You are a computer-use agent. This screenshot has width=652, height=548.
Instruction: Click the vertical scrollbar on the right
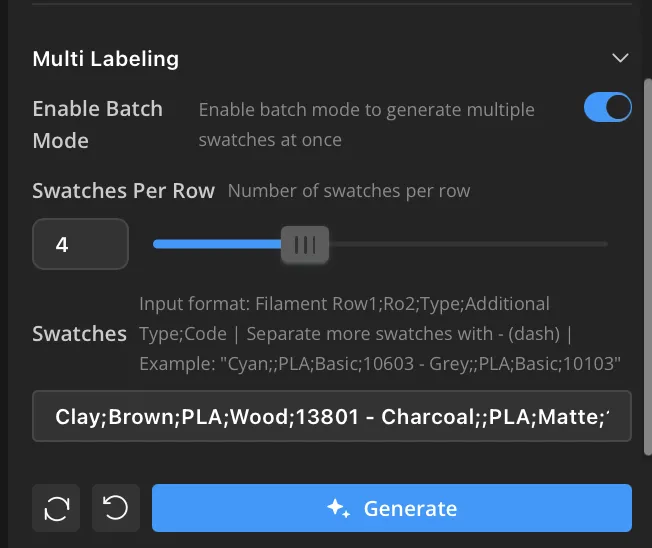point(647,266)
